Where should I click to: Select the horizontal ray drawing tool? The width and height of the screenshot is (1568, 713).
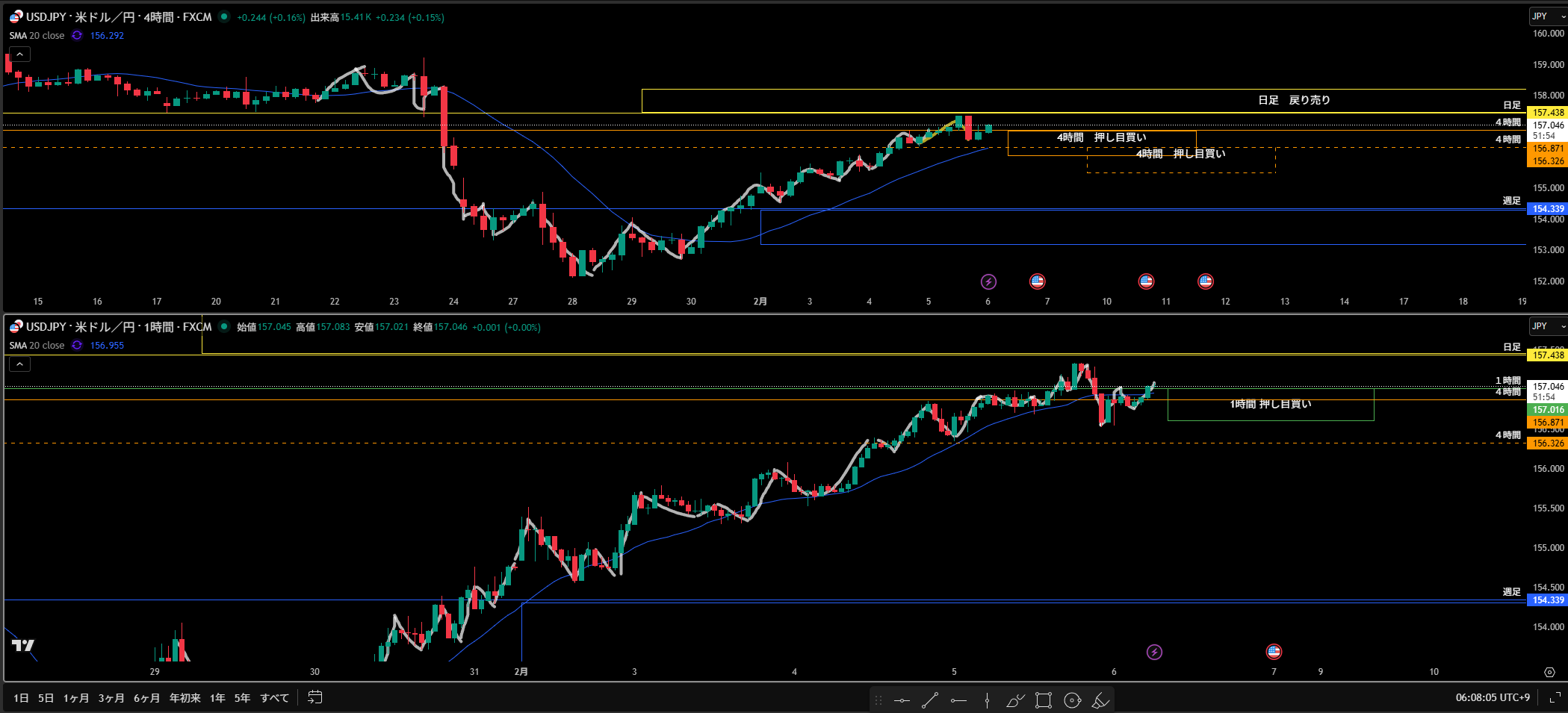958,700
